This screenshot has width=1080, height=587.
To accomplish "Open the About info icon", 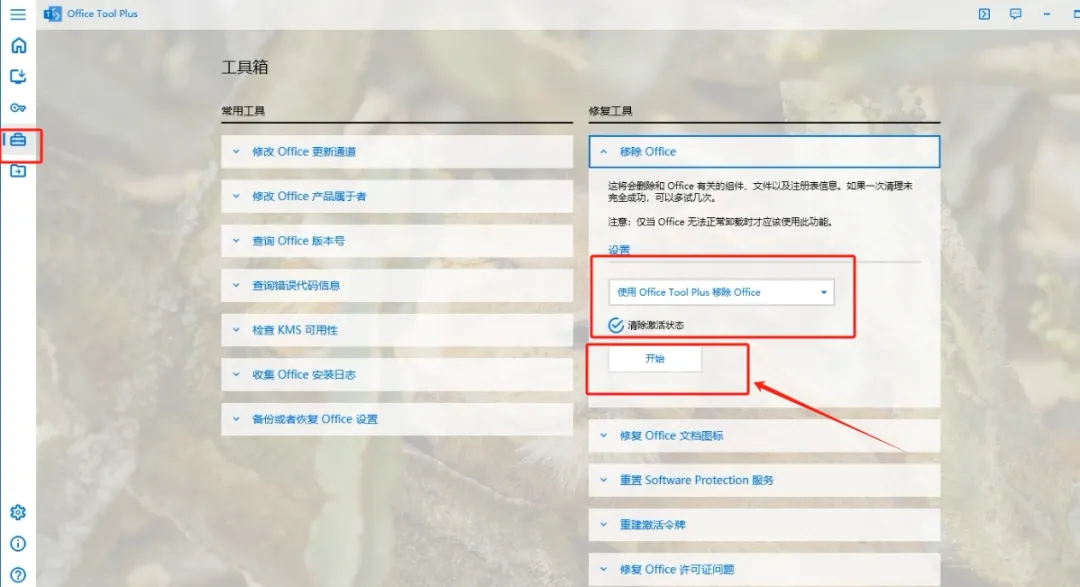I will click(19, 544).
